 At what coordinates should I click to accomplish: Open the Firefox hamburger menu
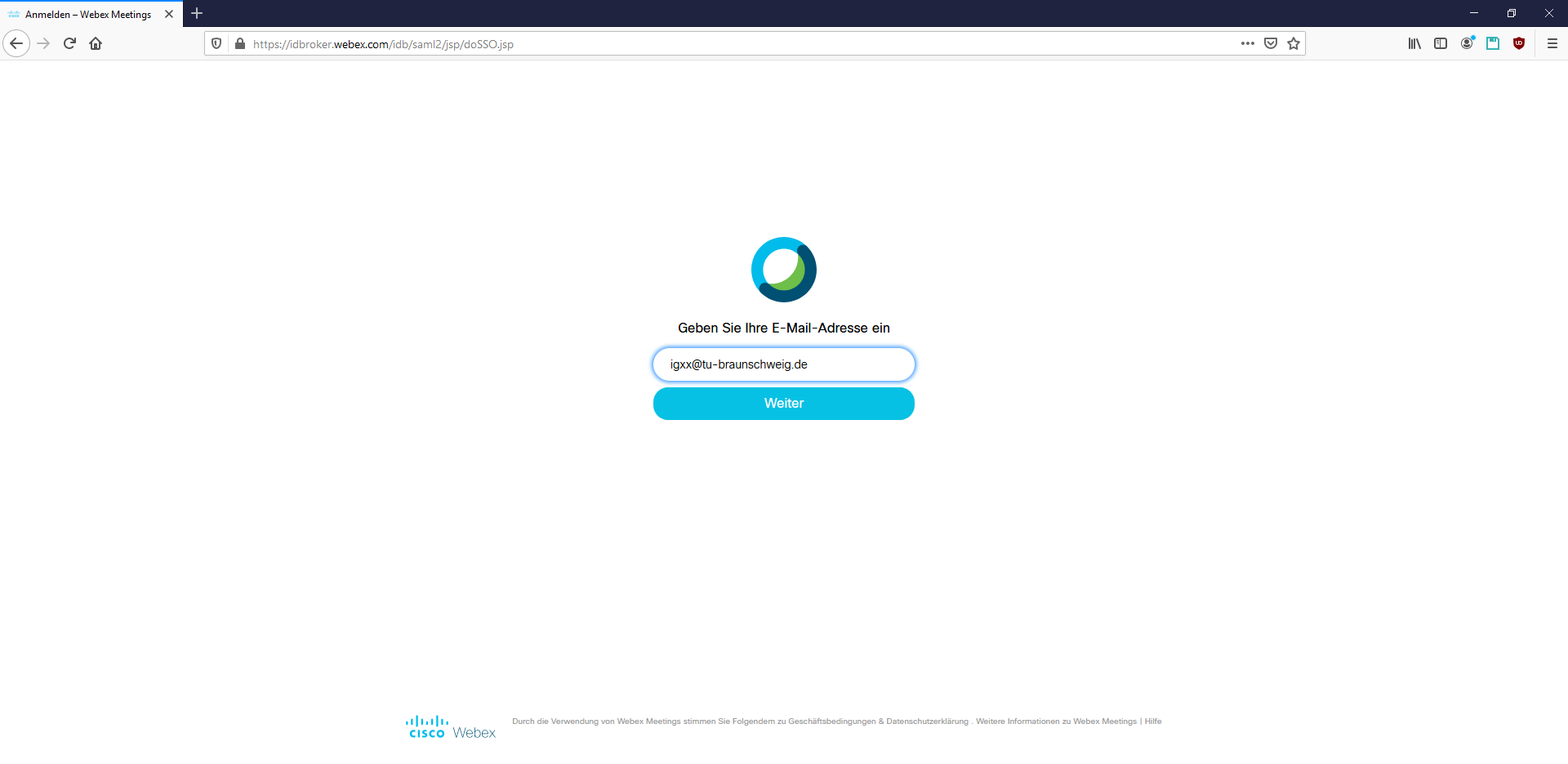(x=1552, y=43)
